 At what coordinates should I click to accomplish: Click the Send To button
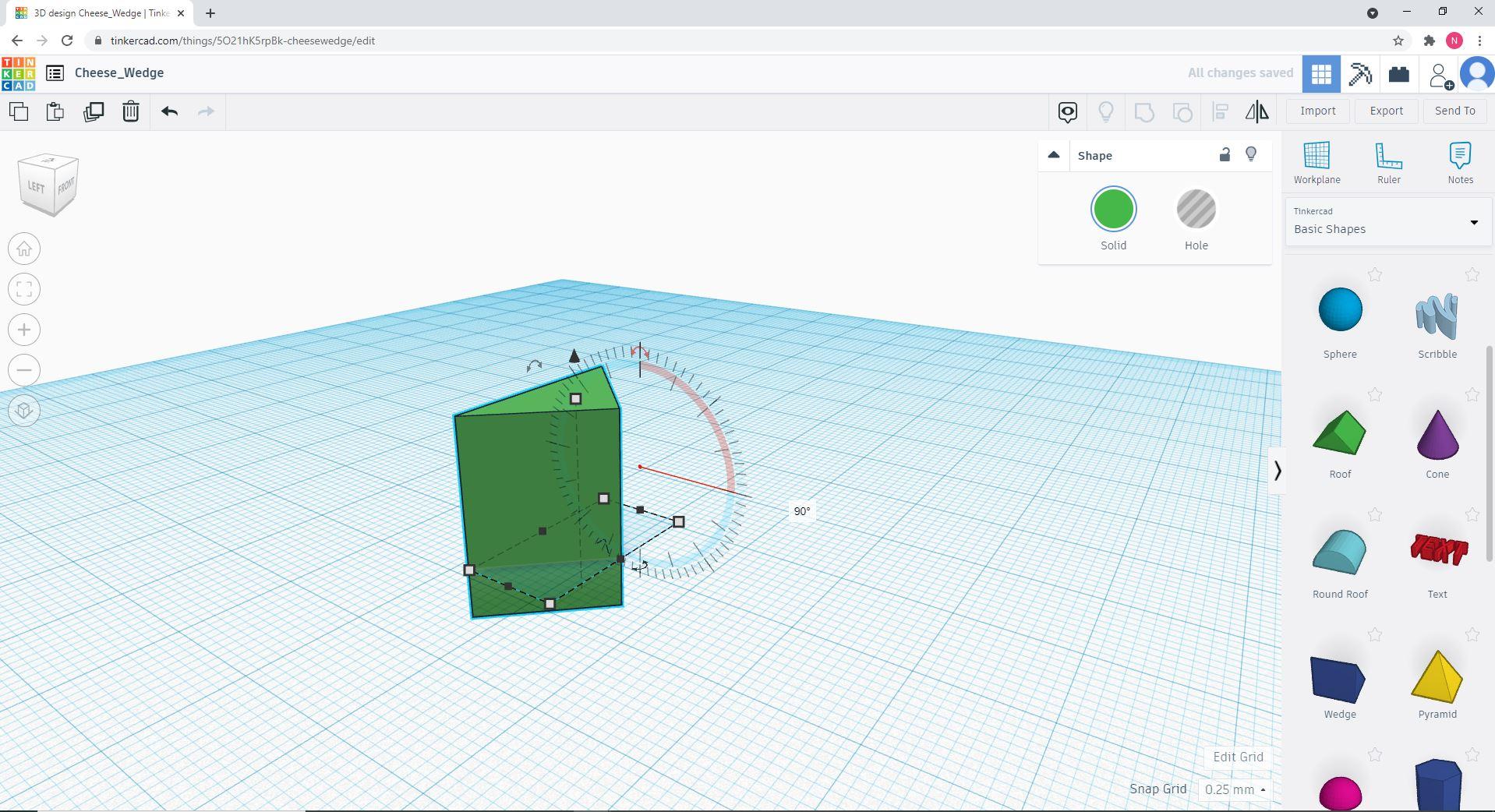1455,111
